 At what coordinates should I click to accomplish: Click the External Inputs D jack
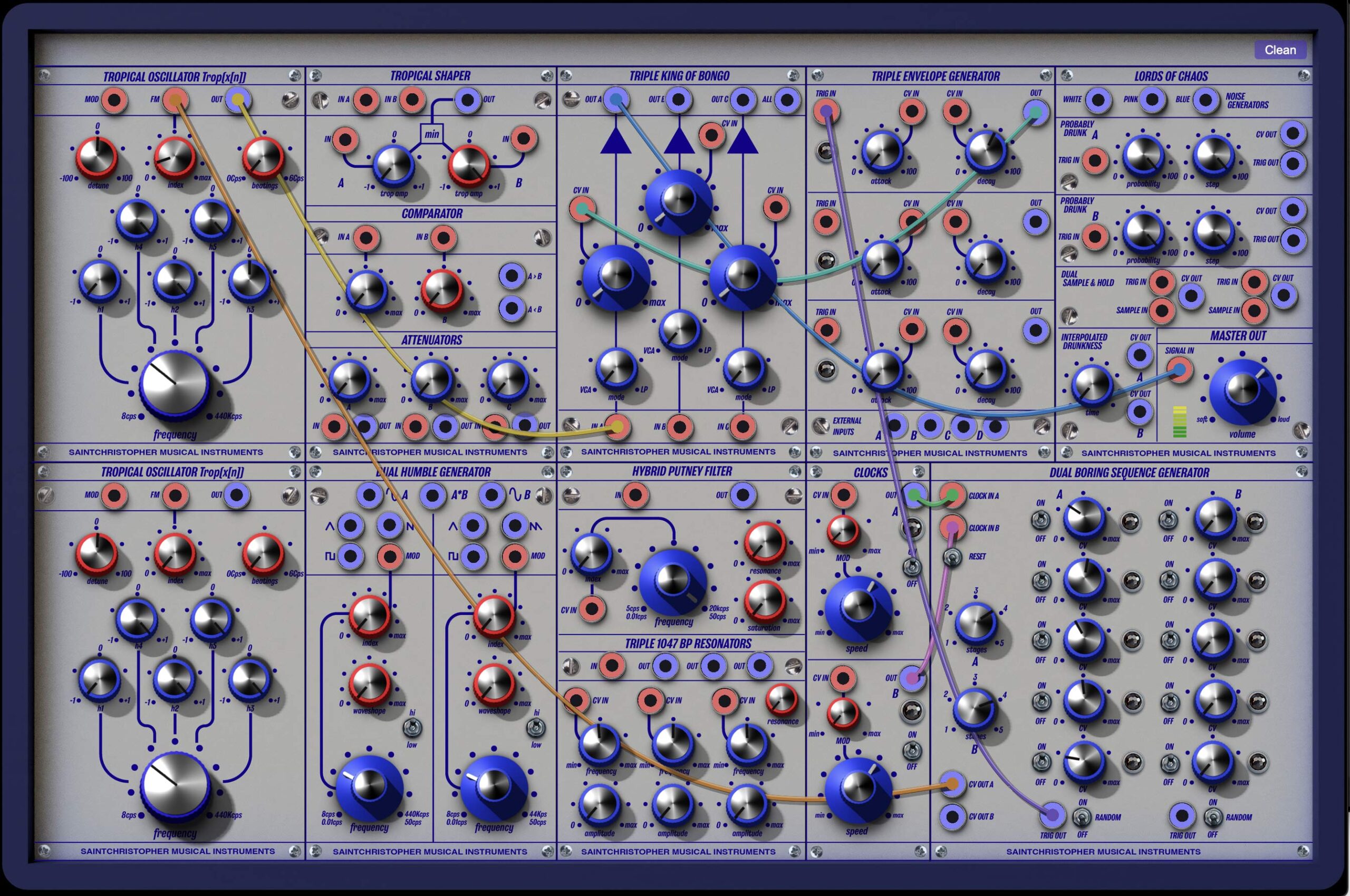995,426
